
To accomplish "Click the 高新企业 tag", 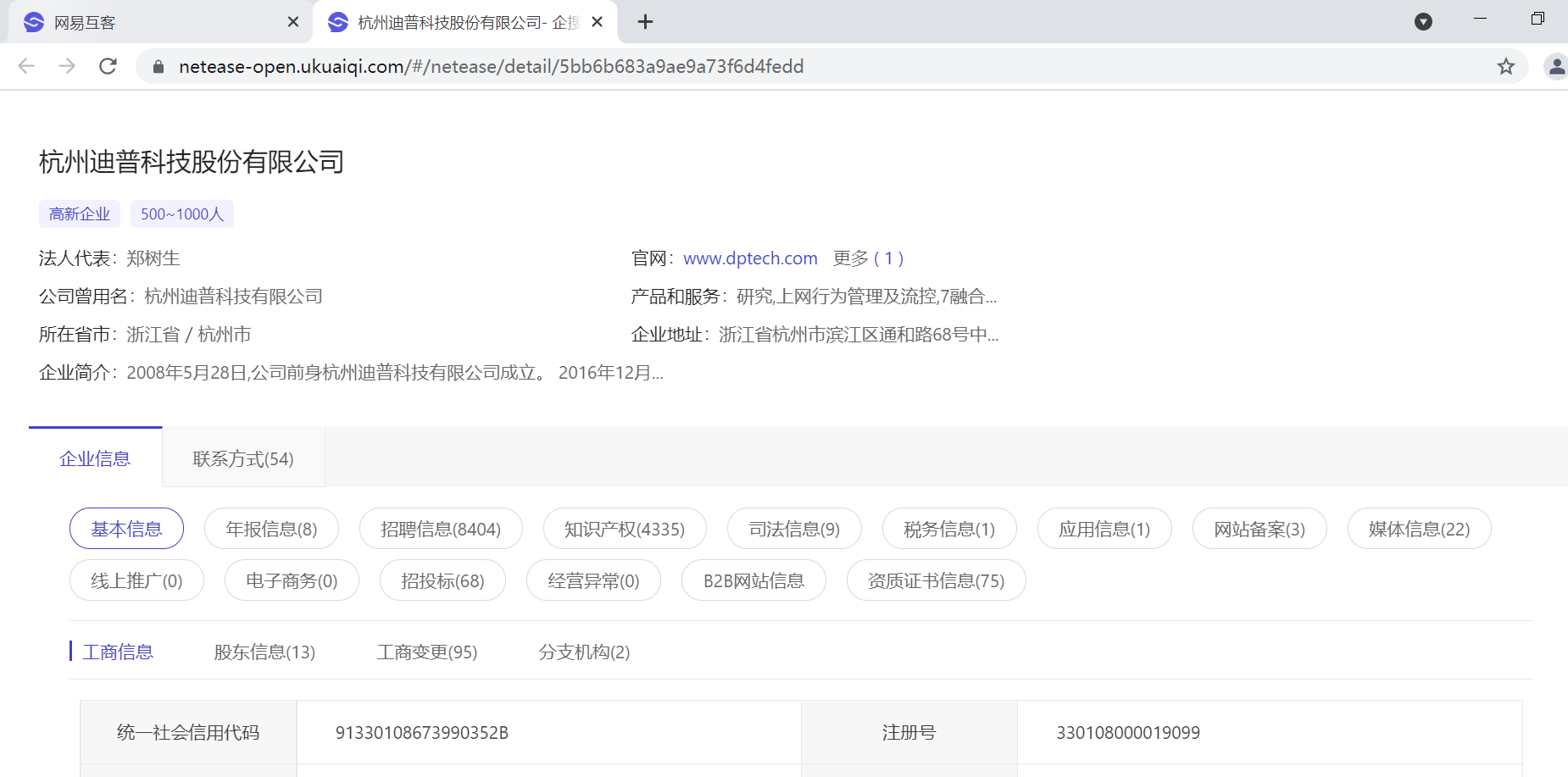I will pyautogui.click(x=80, y=214).
